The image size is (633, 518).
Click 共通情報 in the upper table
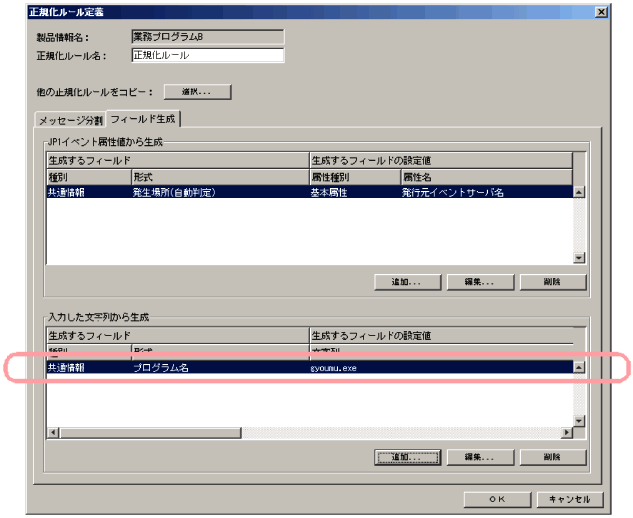tap(66, 192)
